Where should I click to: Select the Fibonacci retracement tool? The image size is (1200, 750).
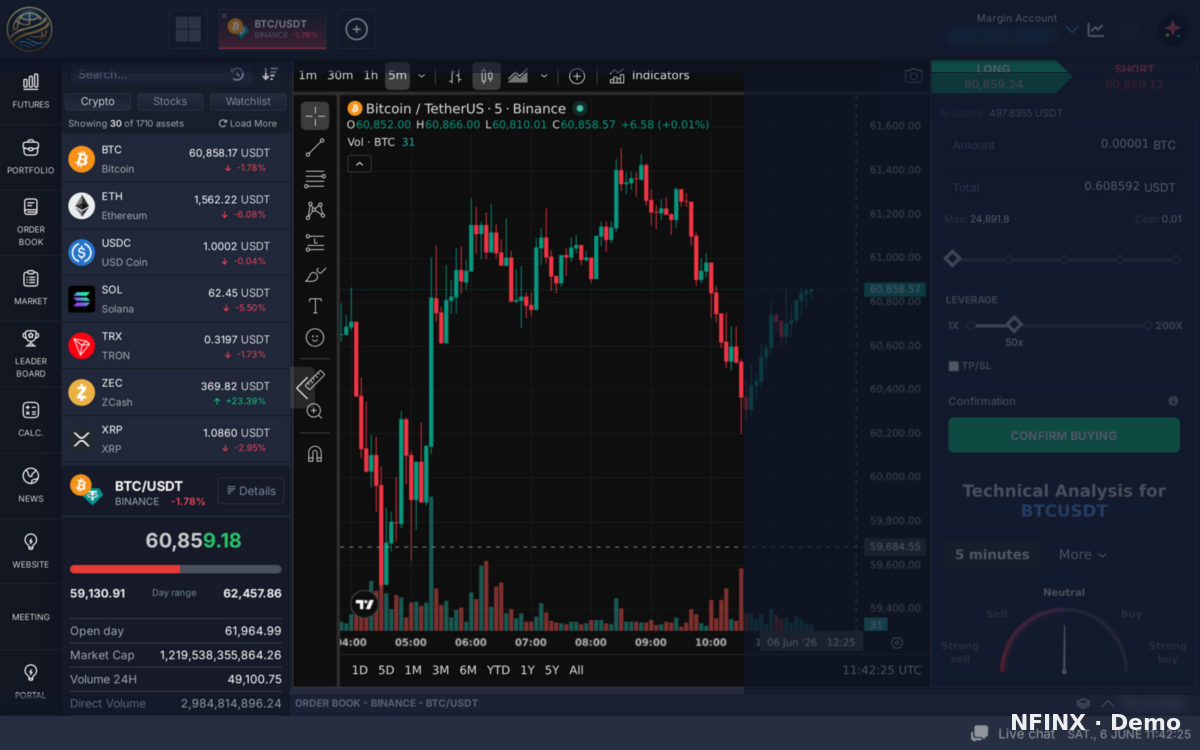(315, 179)
